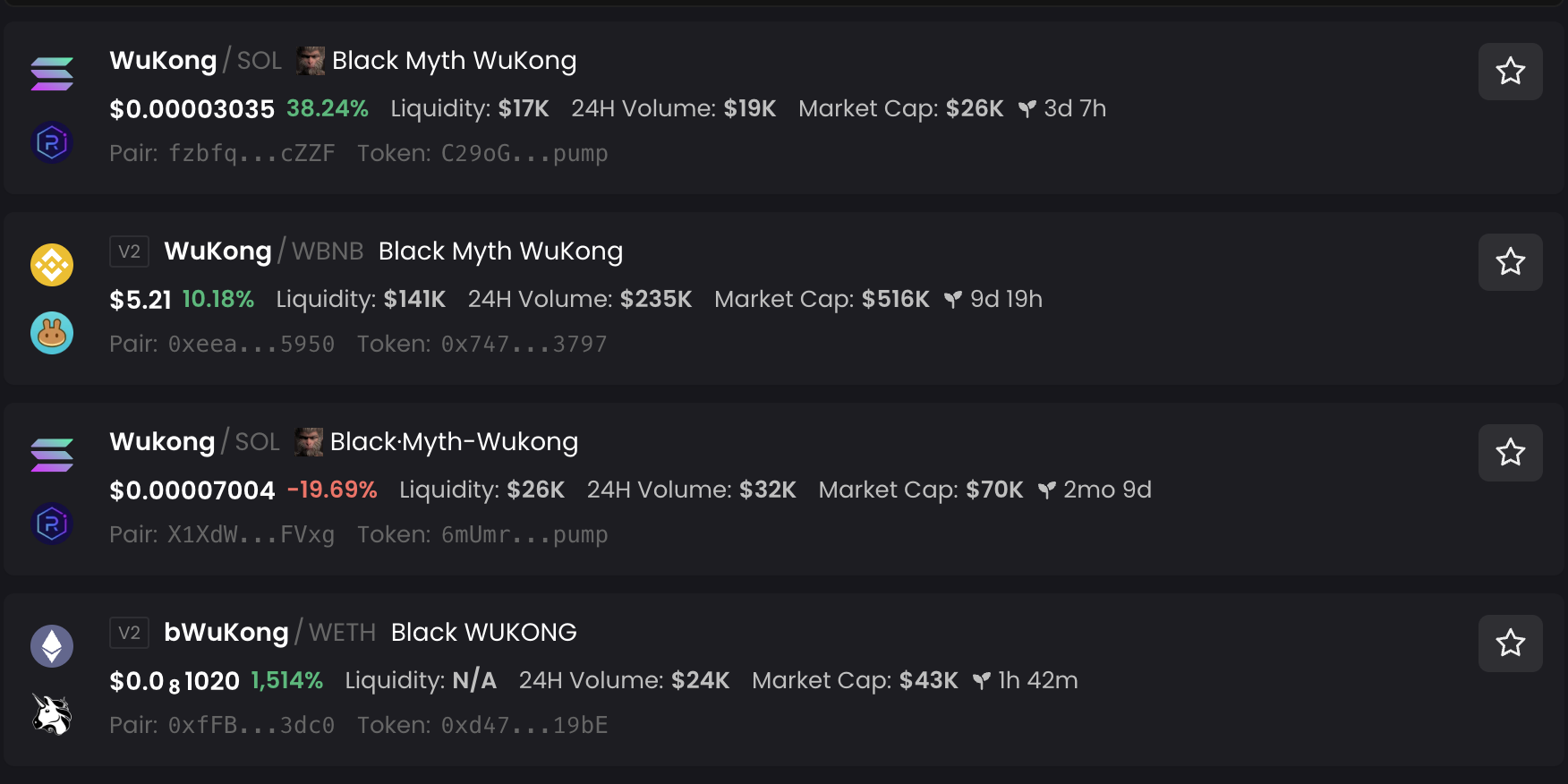The height and width of the screenshot is (784, 1568).
Task: Click Raydium DEX icon on first row
Action: (x=52, y=142)
